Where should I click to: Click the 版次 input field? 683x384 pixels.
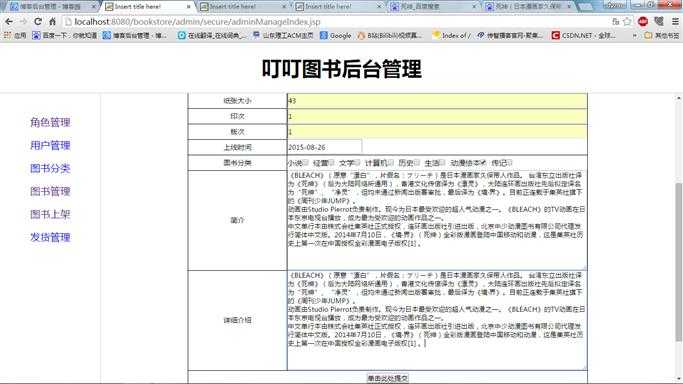tap(437, 131)
